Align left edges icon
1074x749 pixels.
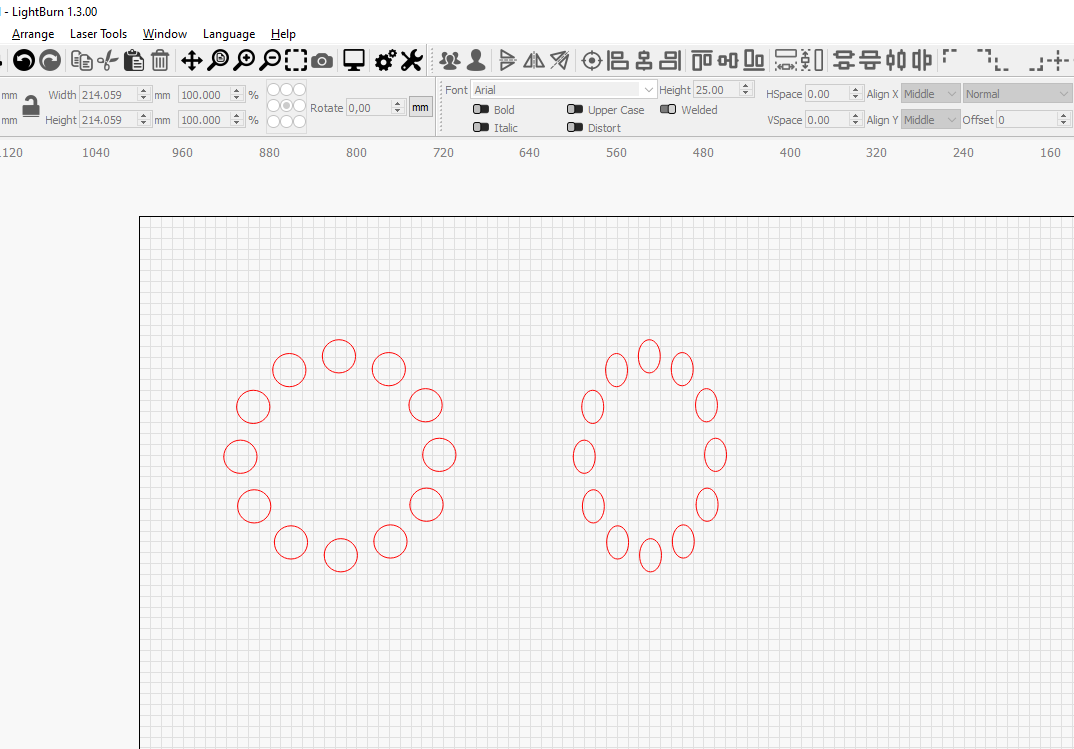pos(618,61)
